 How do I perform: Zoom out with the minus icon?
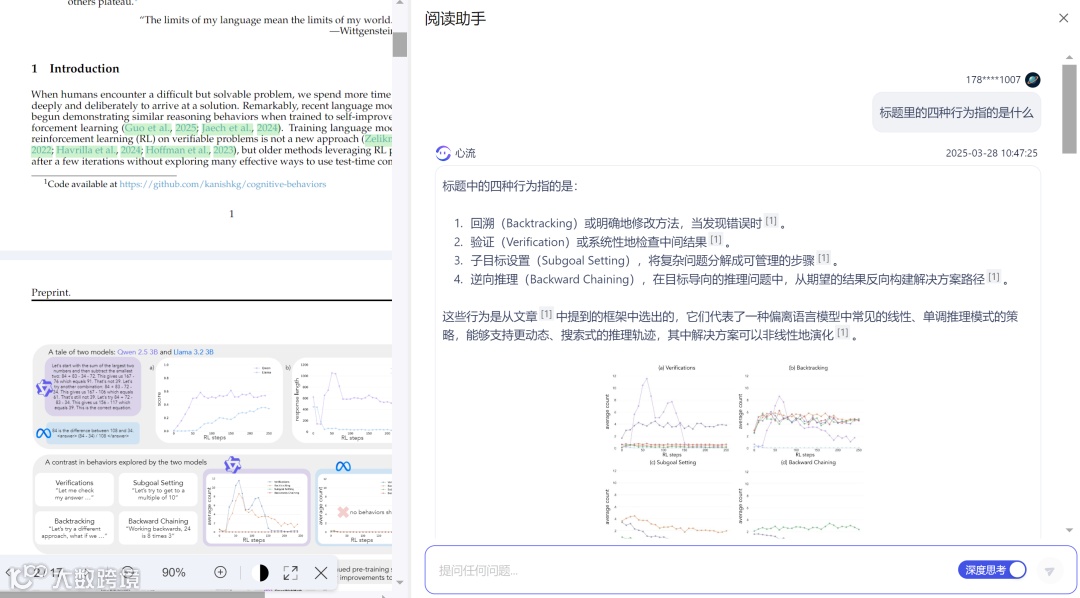click(x=128, y=572)
